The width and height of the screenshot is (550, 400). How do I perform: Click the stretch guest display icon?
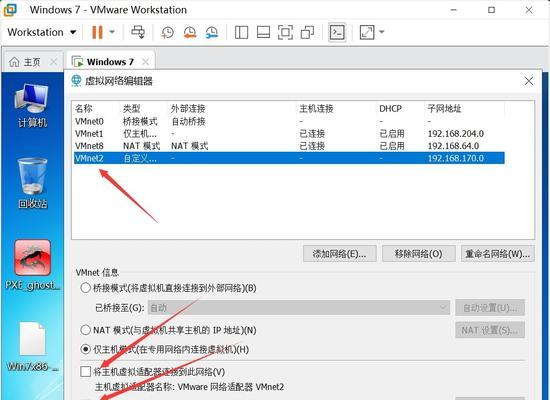367,32
